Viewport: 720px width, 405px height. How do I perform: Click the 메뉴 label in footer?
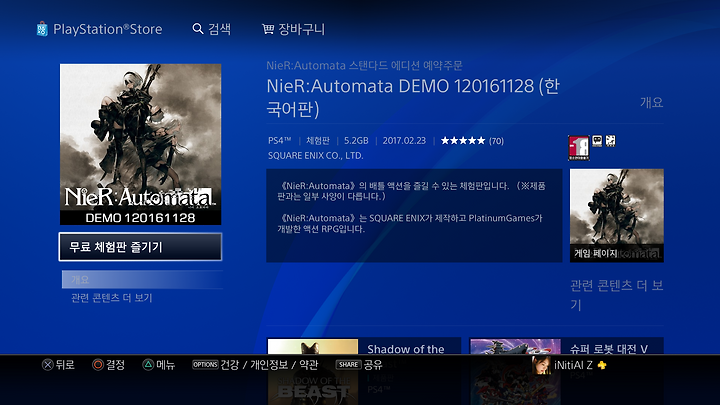click(x=165, y=365)
